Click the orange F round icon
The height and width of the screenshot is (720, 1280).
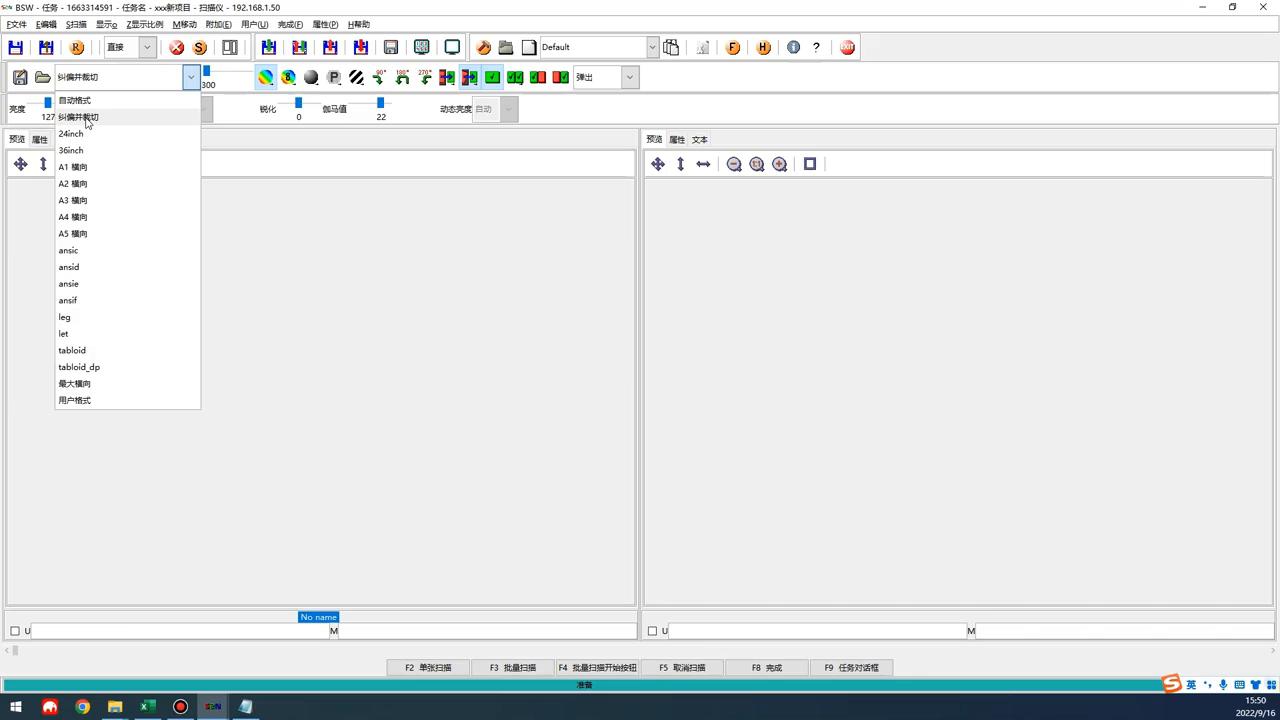[733, 47]
